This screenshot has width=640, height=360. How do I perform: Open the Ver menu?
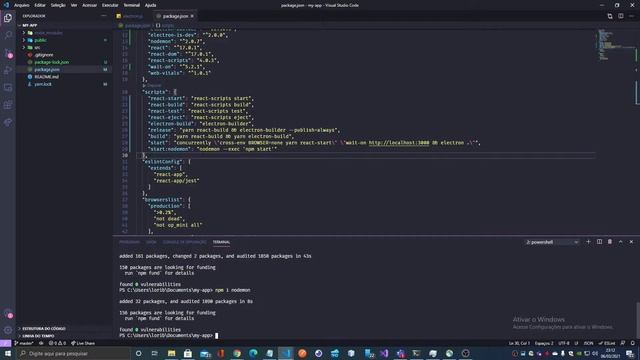pyautogui.click(x=74, y=5)
